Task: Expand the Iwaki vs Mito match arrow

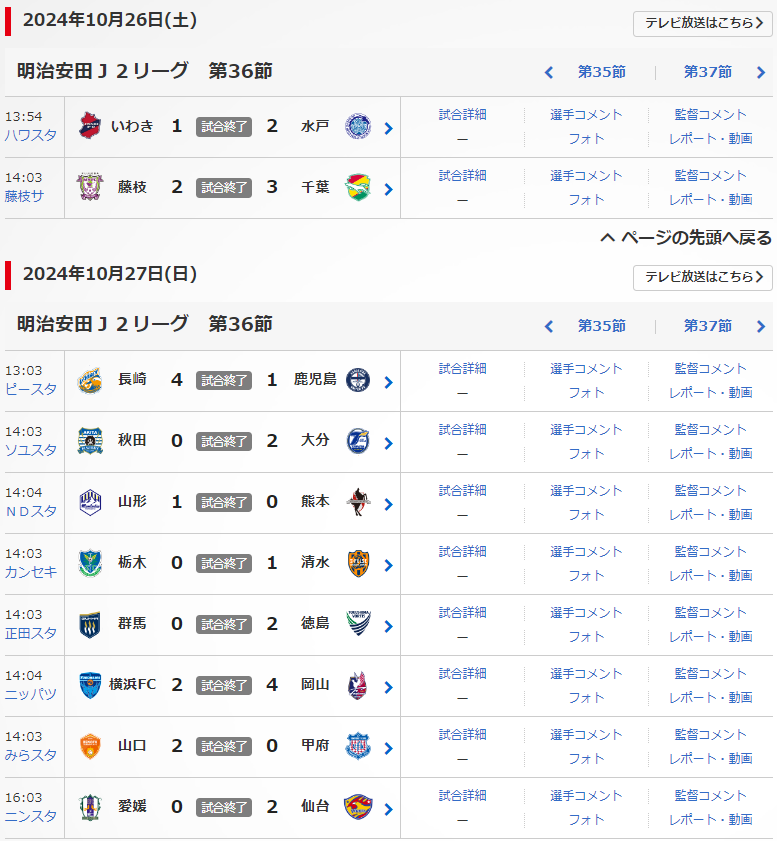Action: [x=388, y=128]
